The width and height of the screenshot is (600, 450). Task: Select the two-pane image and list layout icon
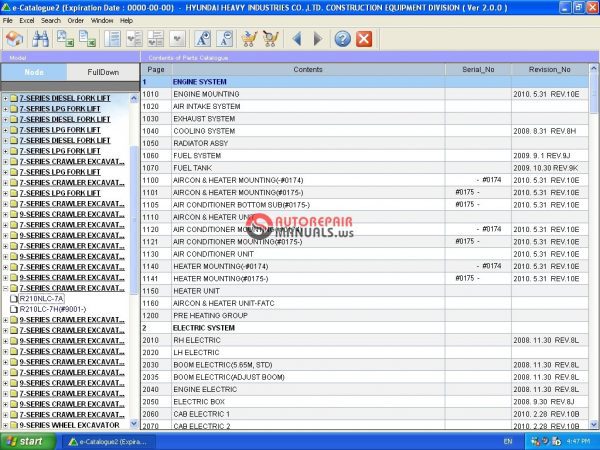(134, 39)
